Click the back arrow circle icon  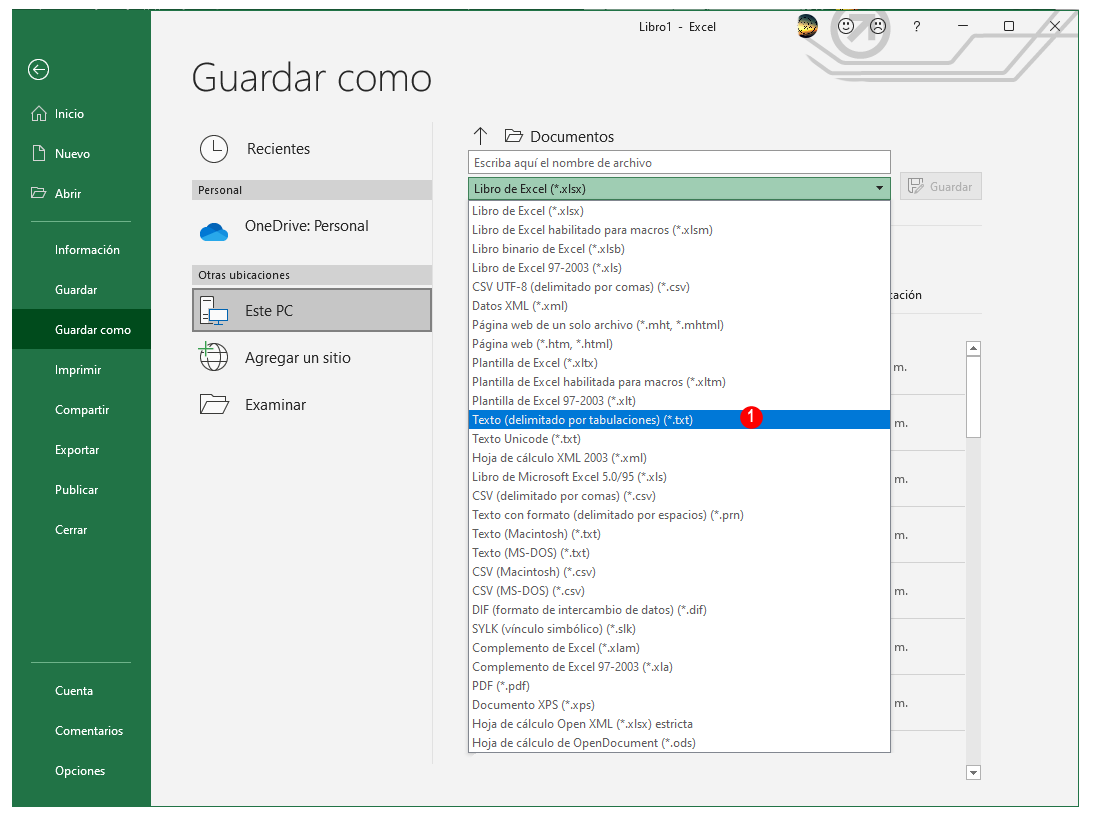pos(38,70)
